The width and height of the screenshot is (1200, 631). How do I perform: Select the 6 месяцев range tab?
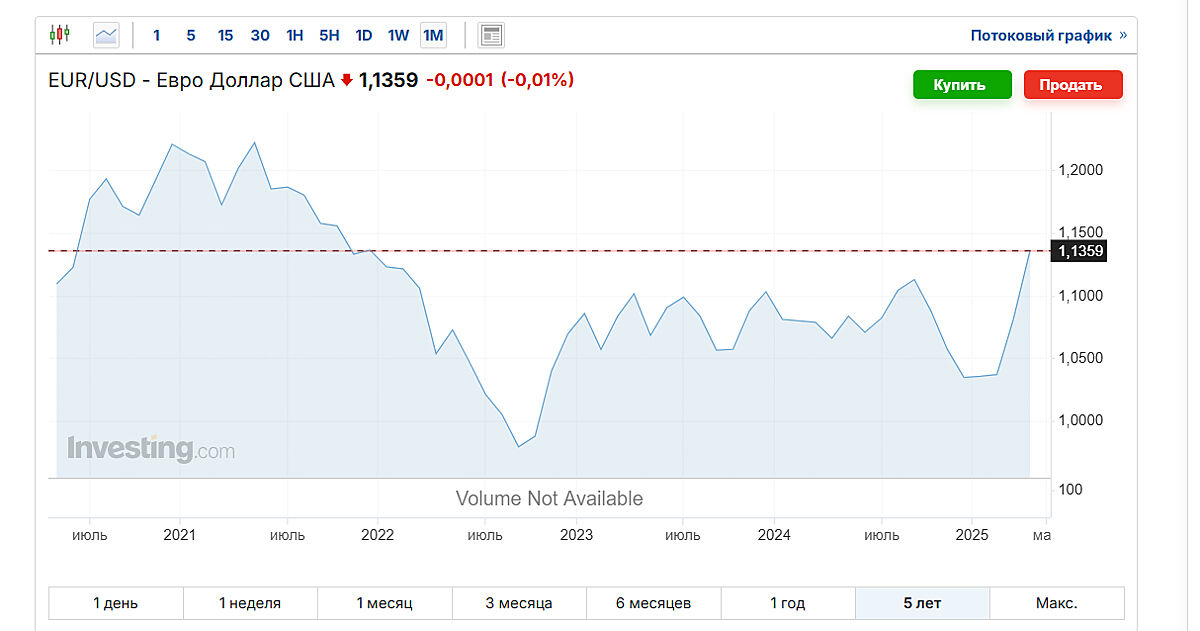[x=653, y=603]
